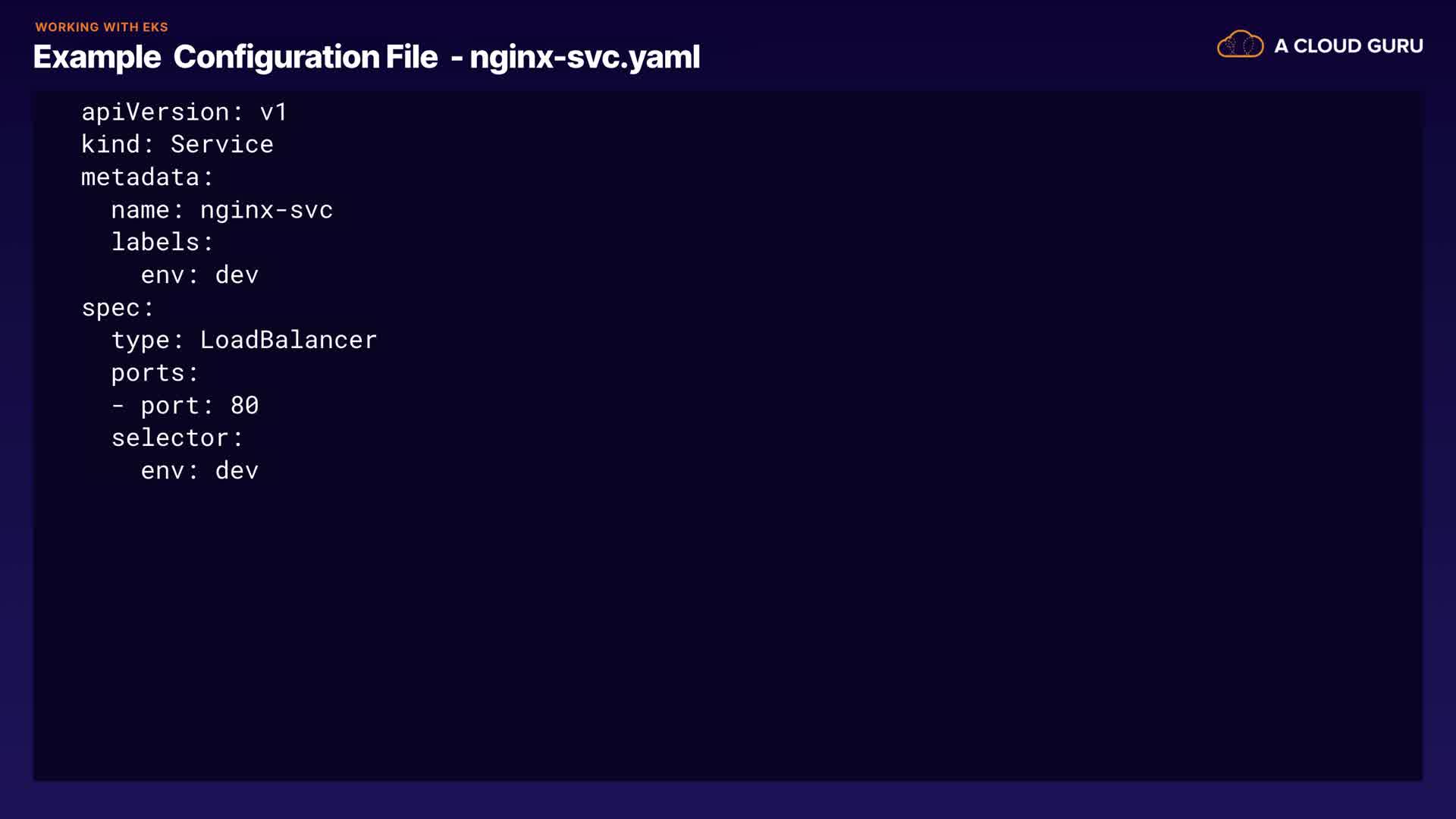1456x819 pixels.
Task: Click the A Cloud Guru cloud logo icon
Action: pos(1240,45)
